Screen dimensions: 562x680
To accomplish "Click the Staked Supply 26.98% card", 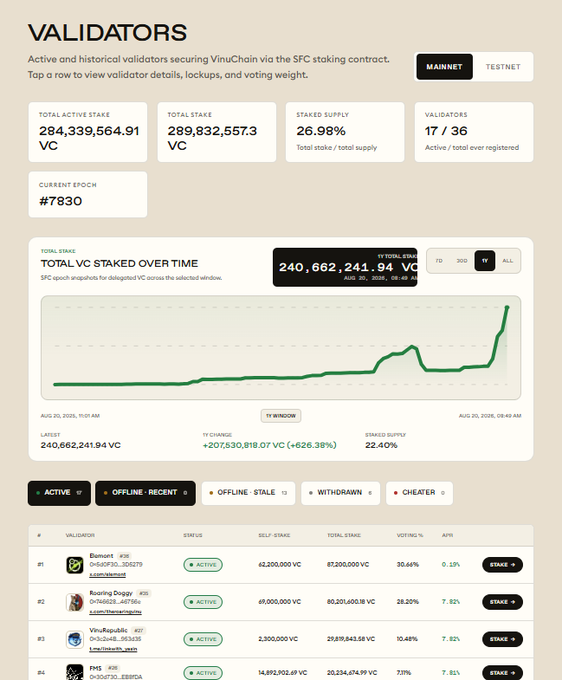I will [345, 132].
